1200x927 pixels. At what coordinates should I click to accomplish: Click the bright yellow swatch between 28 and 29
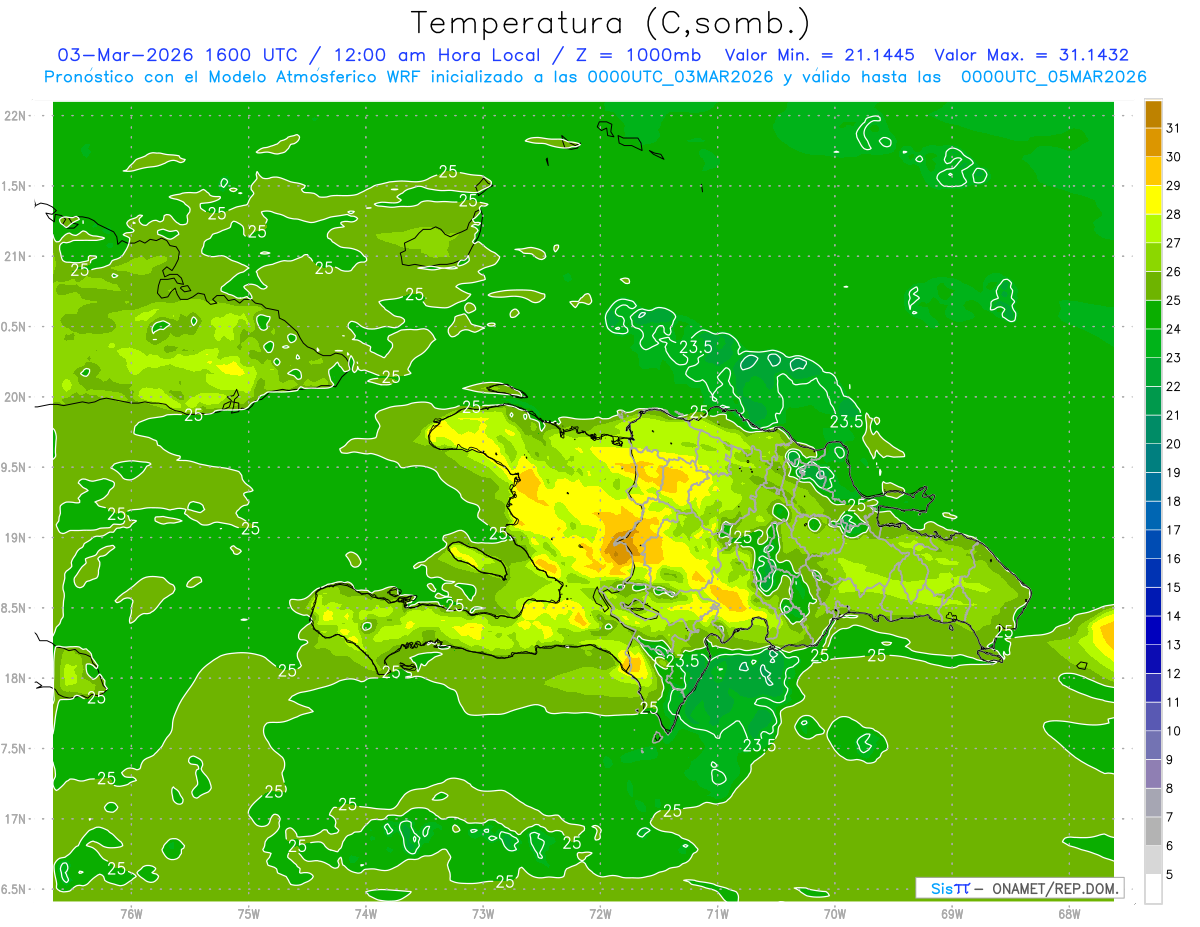(x=1153, y=200)
